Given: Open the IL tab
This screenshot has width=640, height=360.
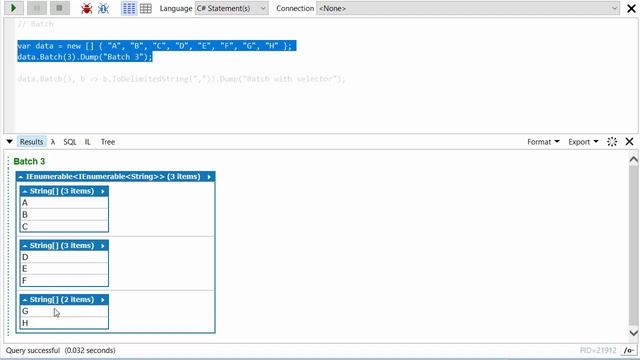Looking at the screenshot, I should click(87, 142).
